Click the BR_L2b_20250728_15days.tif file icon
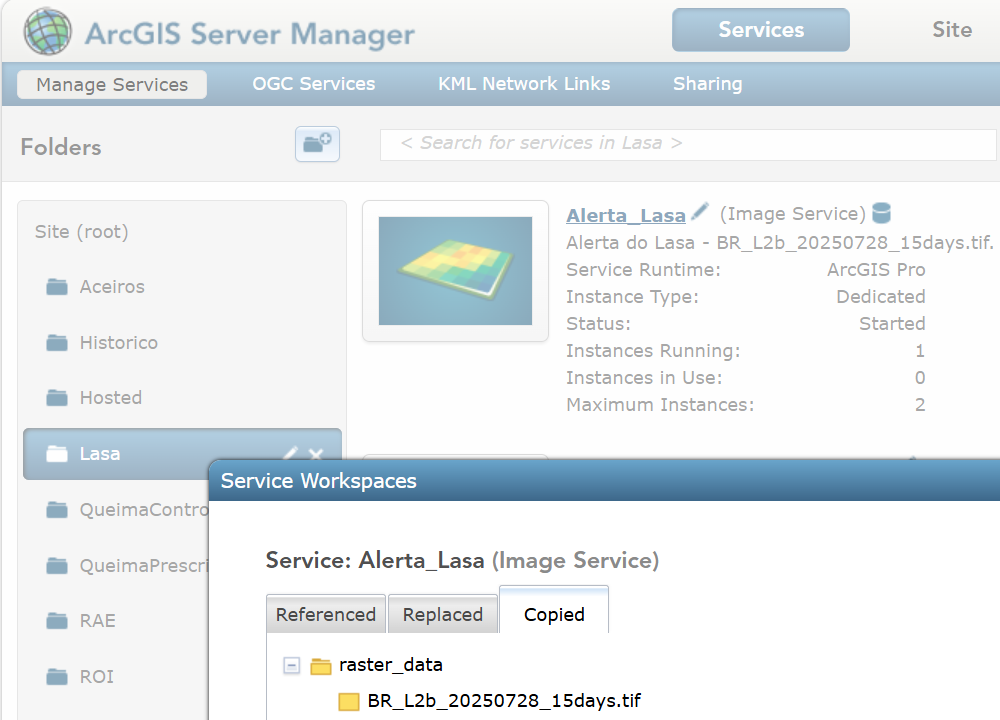The image size is (1000, 720). pos(349,702)
